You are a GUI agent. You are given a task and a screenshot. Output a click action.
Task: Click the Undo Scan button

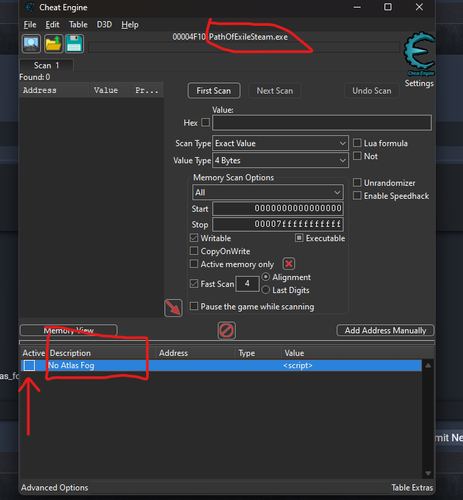372,91
